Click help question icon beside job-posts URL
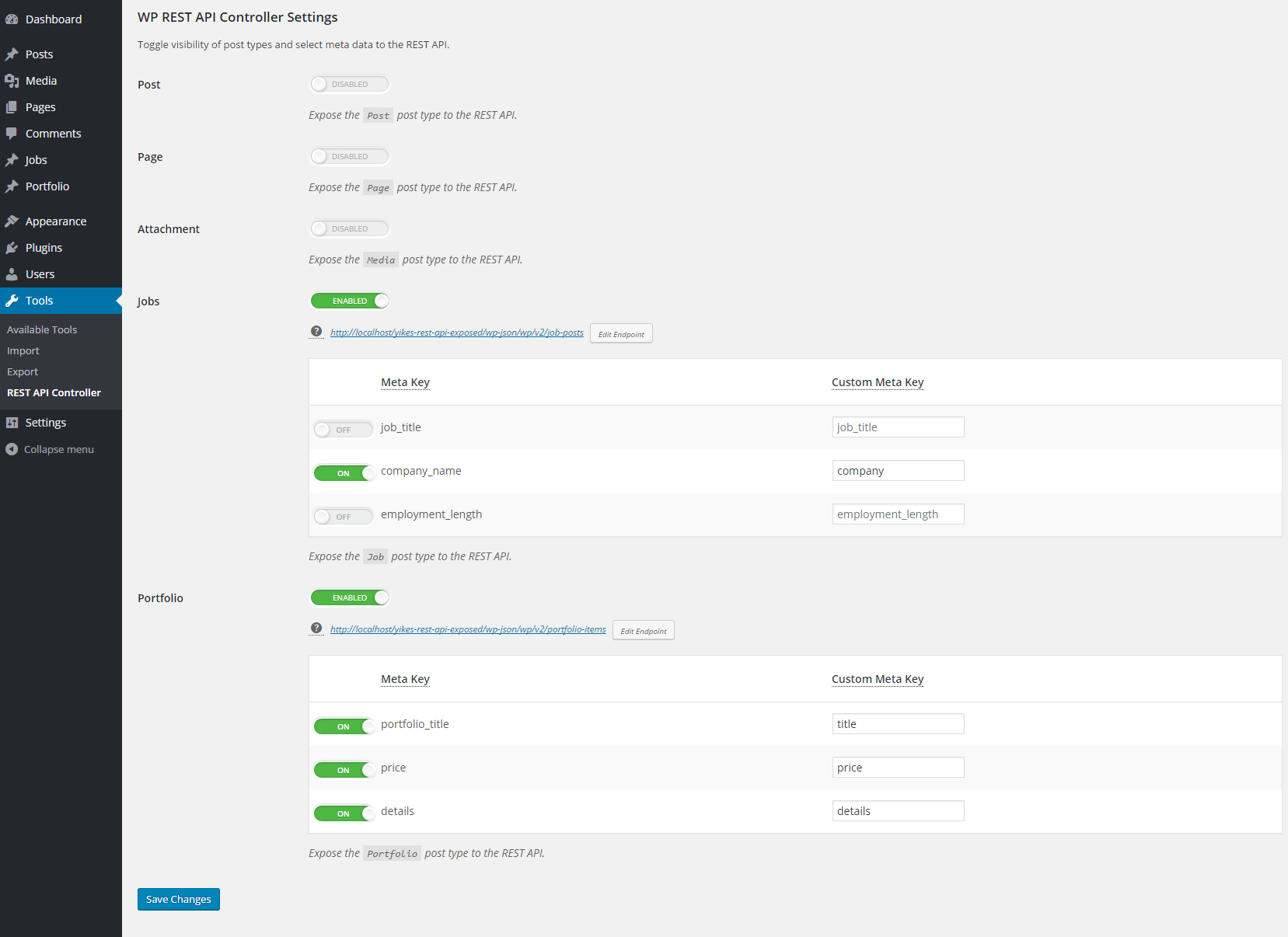1288x937 pixels. (316, 332)
